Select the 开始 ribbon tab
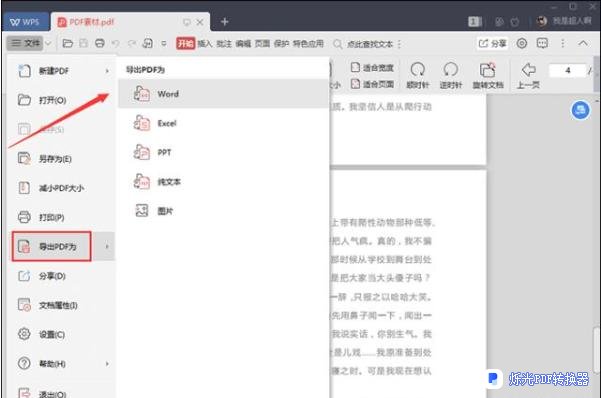Viewport: 601px width, 398px height. click(186, 44)
